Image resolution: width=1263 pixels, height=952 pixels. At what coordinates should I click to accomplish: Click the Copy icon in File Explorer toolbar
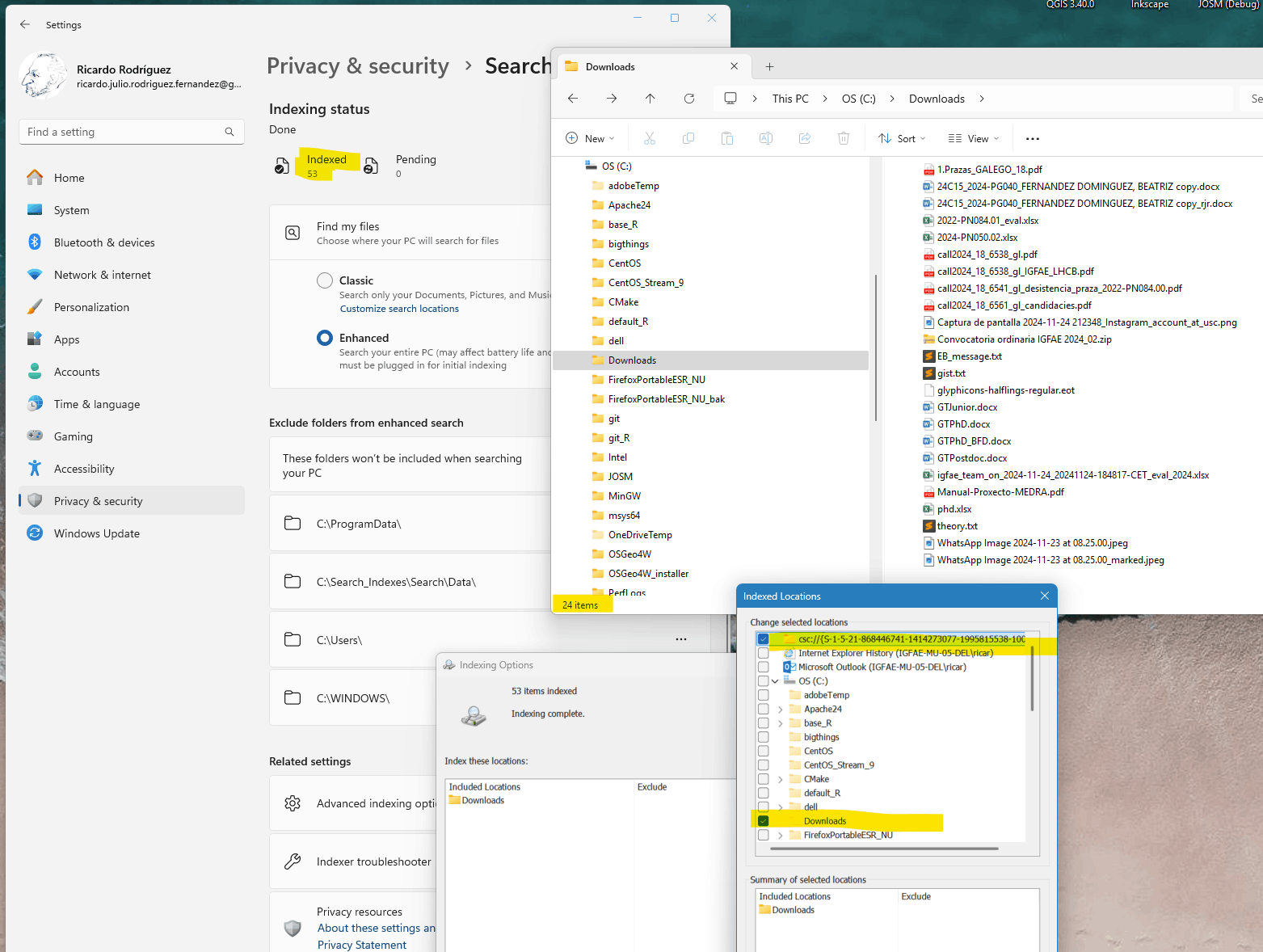click(x=688, y=138)
